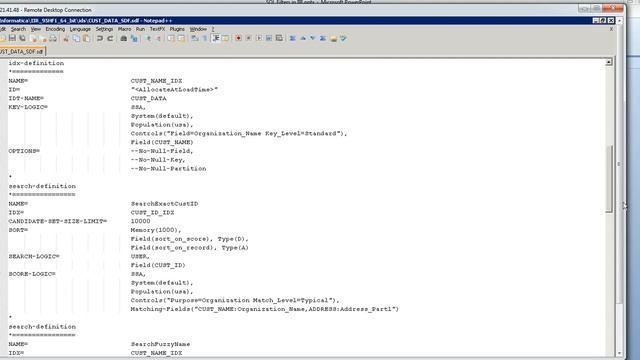Click the Stop Recording macro icon
The height and width of the screenshot is (360, 640).
coord(248,38)
